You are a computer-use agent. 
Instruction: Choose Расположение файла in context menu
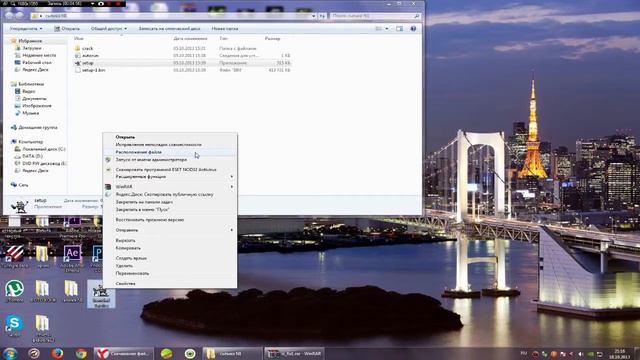pos(170,152)
